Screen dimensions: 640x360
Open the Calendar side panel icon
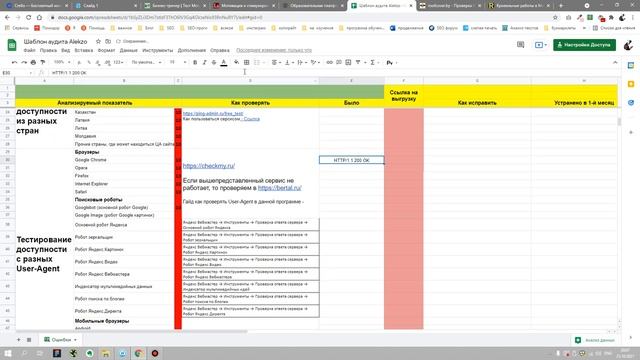coord(631,66)
